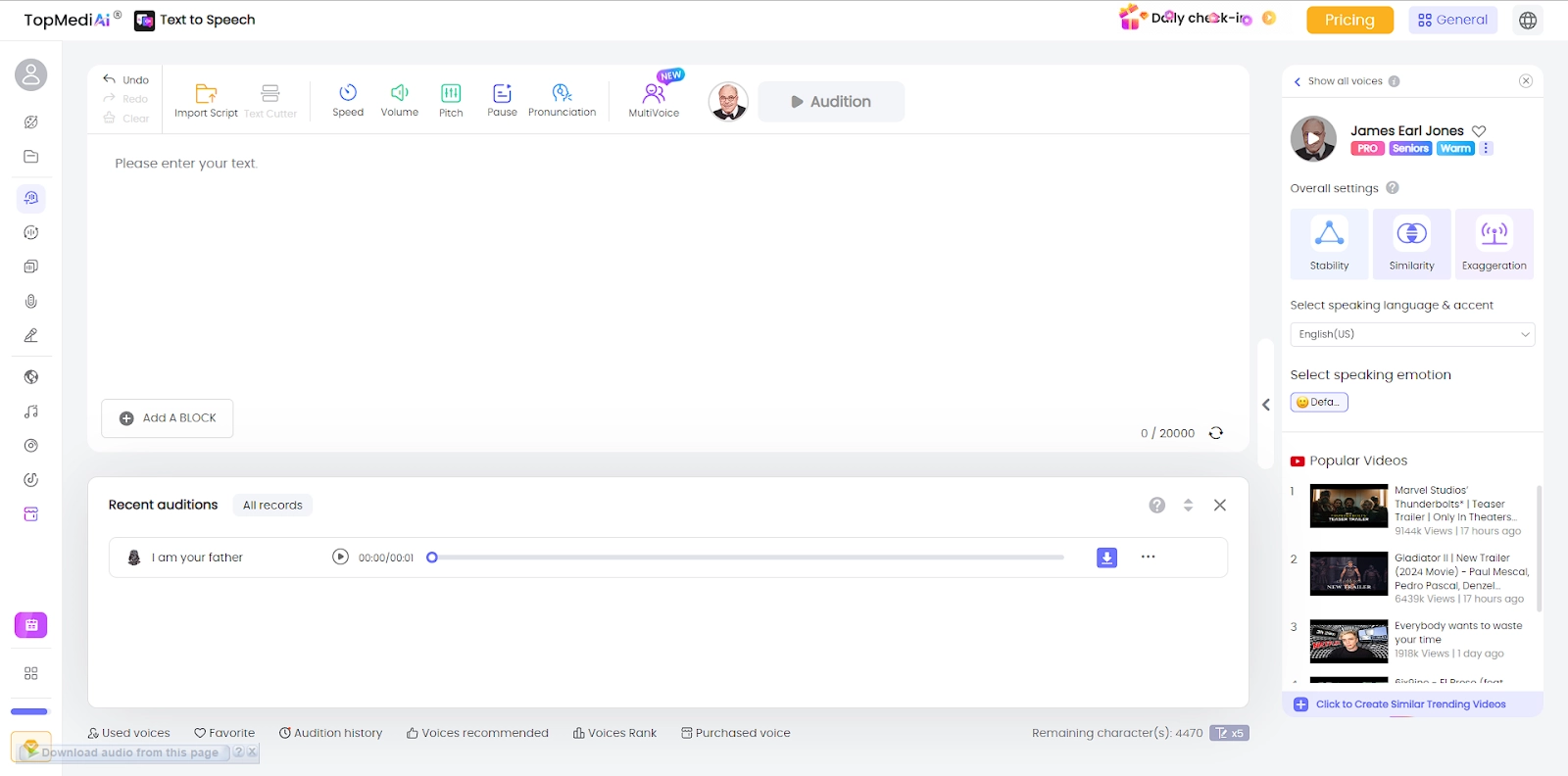1568x776 pixels.
Task: Open Exaggeration setting
Action: tap(1494, 244)
